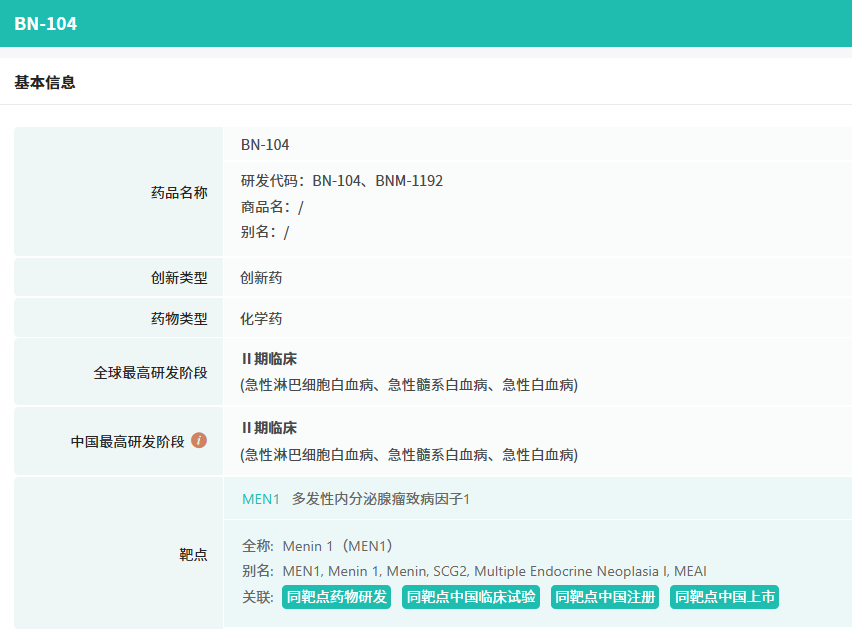Click the 同靶点药物研发 button
The width and height of the screenshot is (852, 630).
[x=336, y=597]
